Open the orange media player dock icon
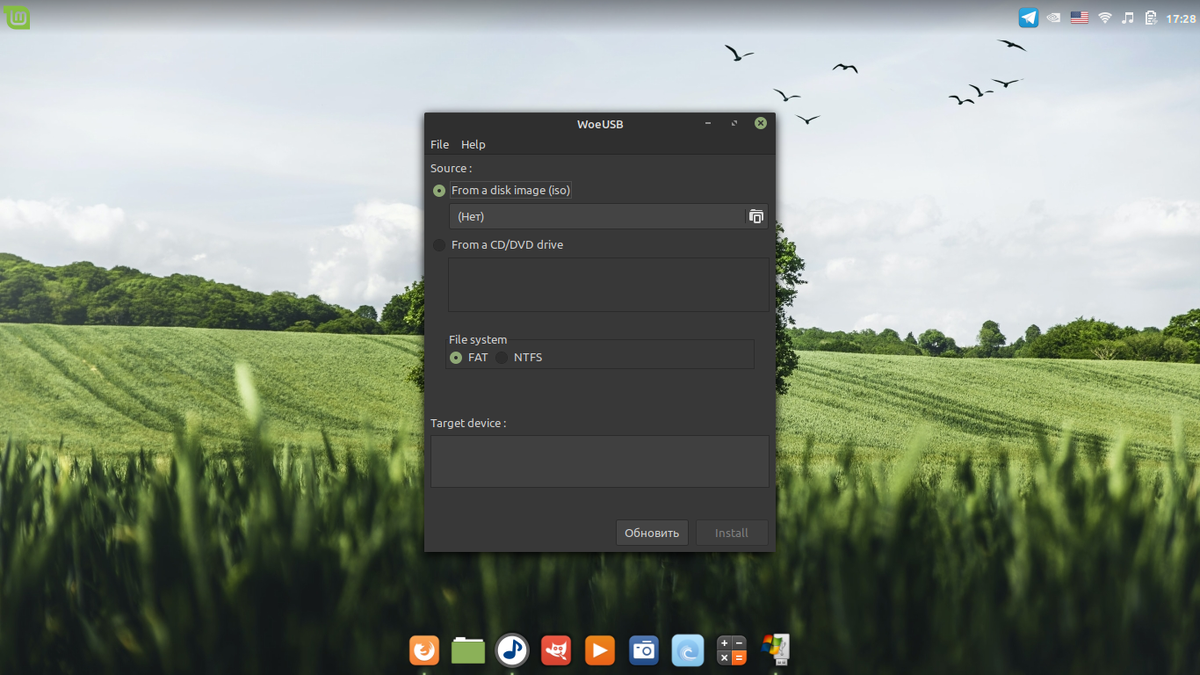This screenshot has width=1200, height=675. pos(600,650)
